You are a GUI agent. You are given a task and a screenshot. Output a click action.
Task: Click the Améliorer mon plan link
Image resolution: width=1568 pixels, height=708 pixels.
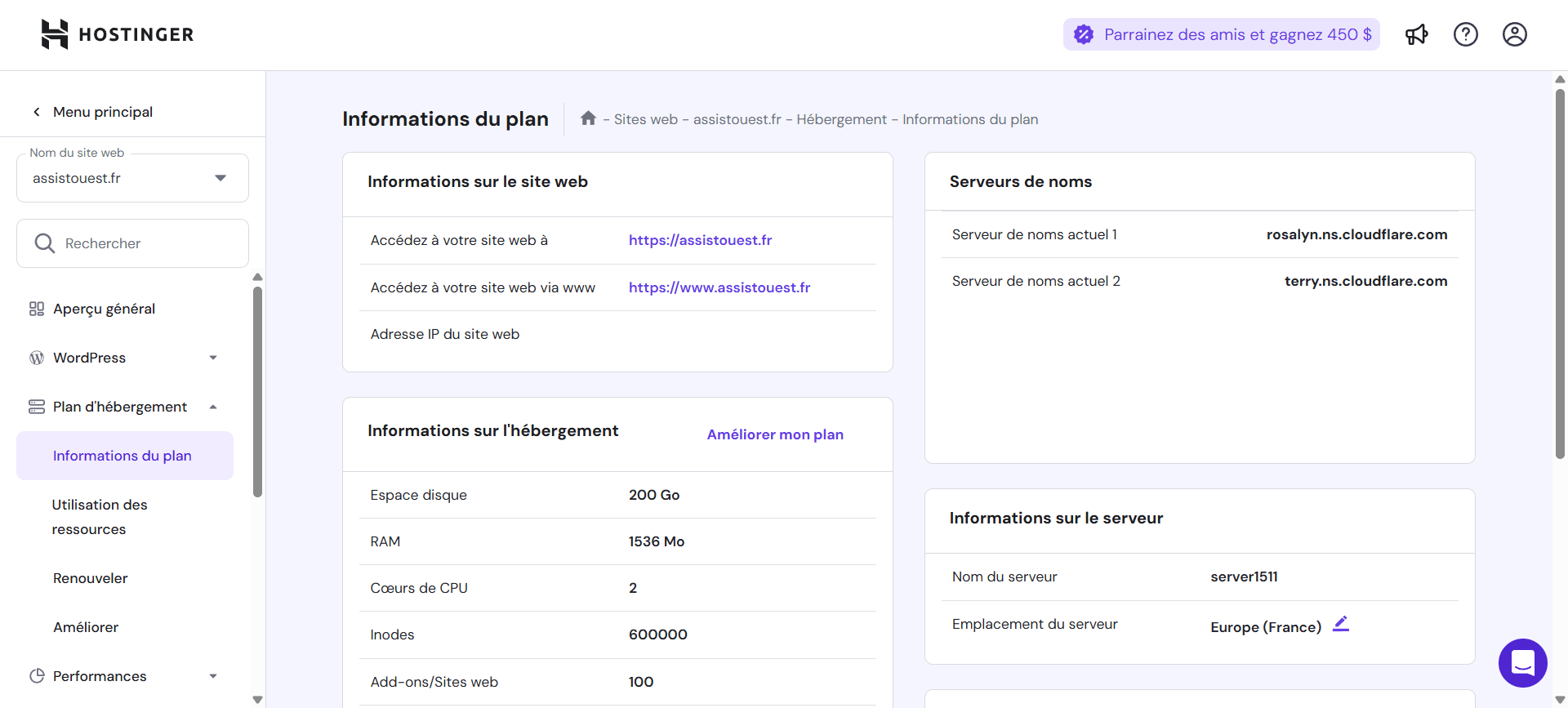774,434
